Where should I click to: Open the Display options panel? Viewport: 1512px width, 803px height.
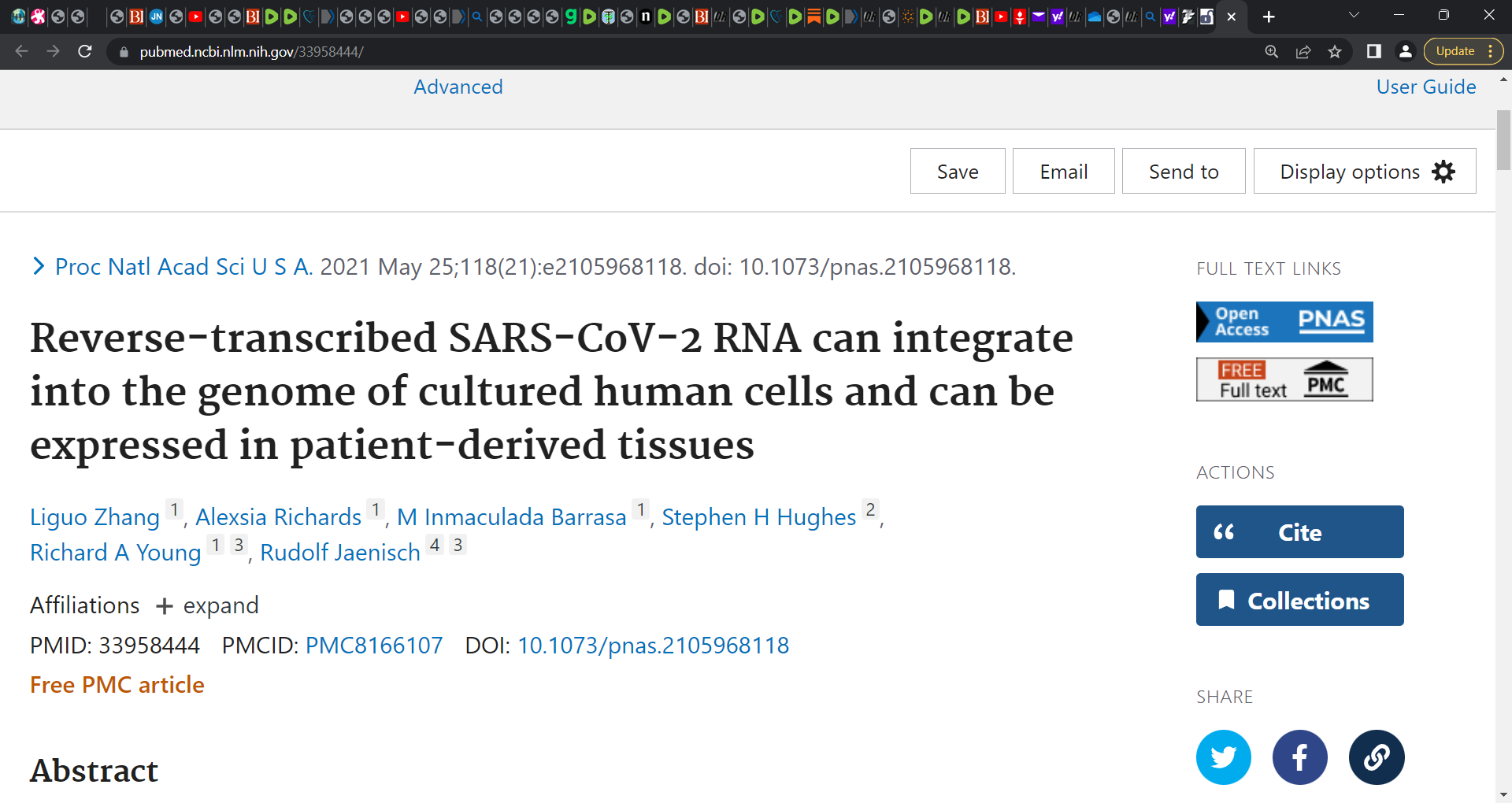1365,171
